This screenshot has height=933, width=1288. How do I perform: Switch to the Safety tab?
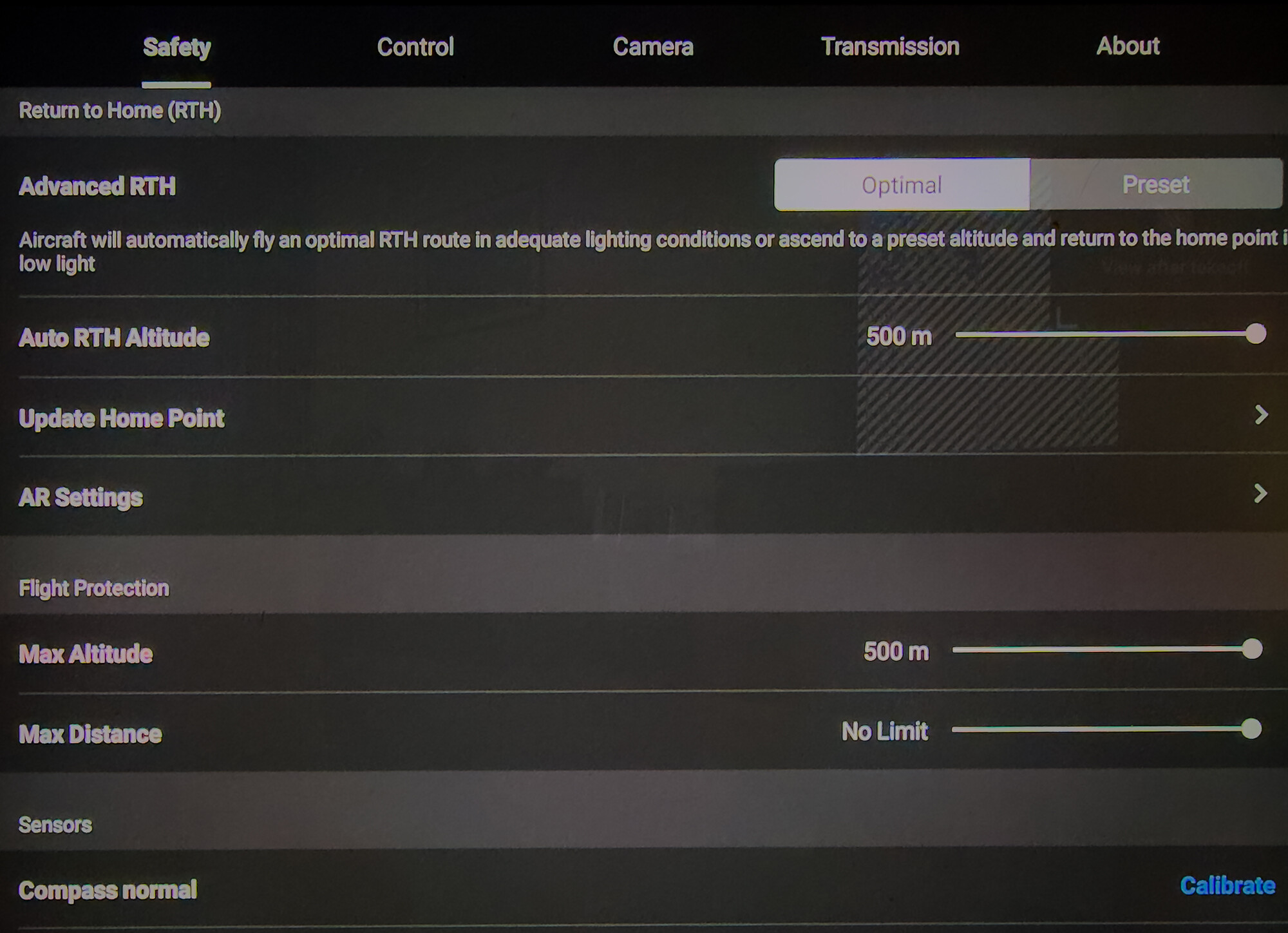pyautogui.click(x=176, y=47)
